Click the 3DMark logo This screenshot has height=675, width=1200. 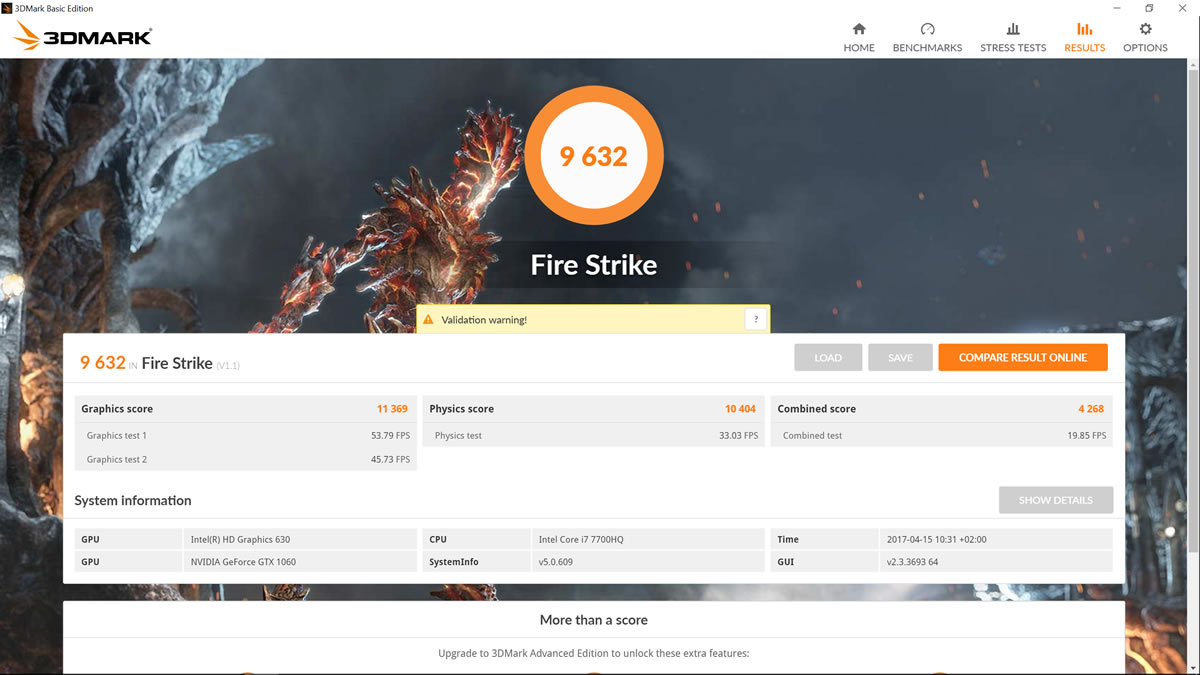pyautogui.click(x=83, y=37)
